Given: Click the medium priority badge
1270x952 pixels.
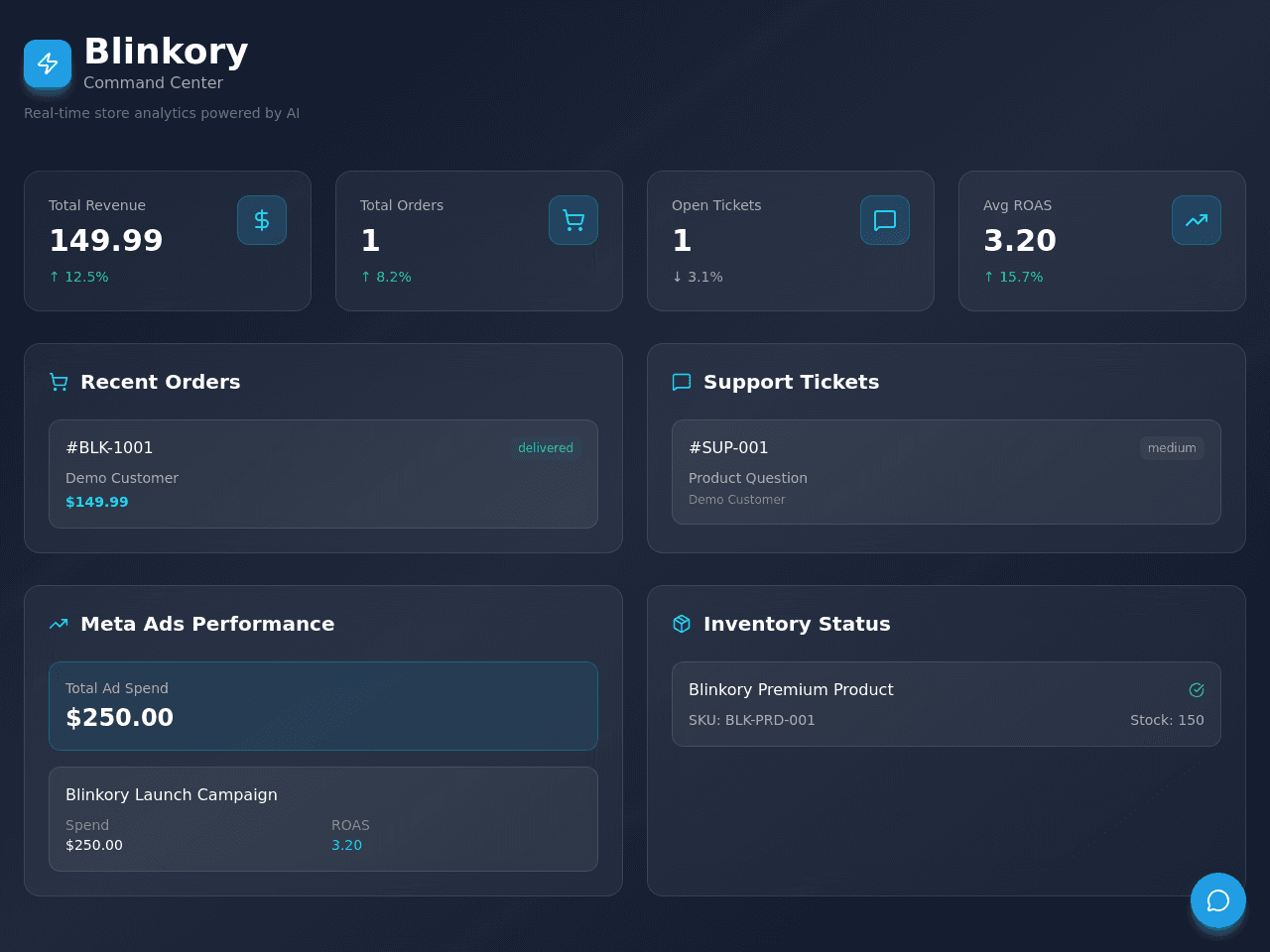Looking at the screenshot, I should click(1172, 448).
